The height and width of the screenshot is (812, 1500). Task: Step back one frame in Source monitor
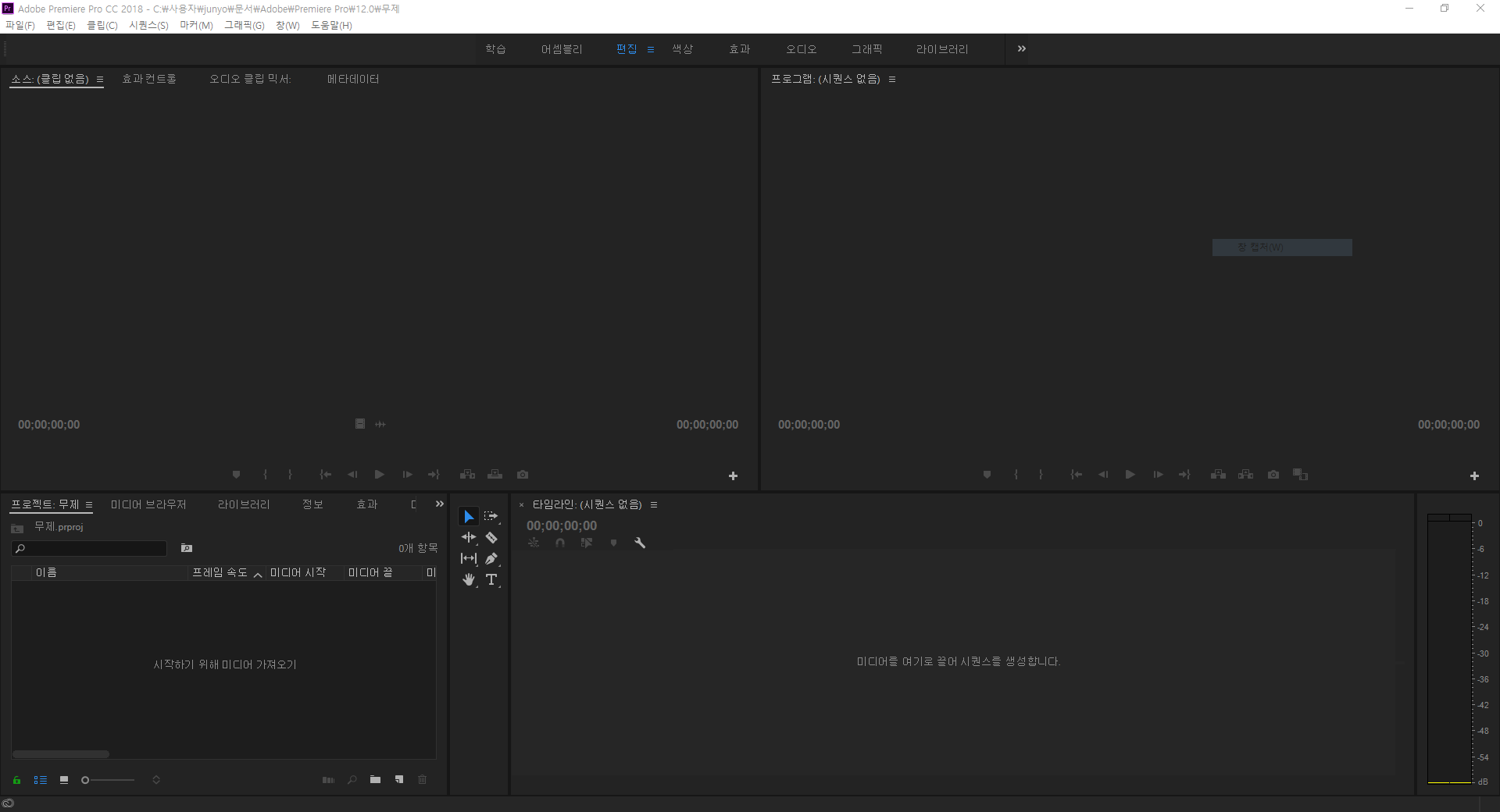(x=352, y=475)
